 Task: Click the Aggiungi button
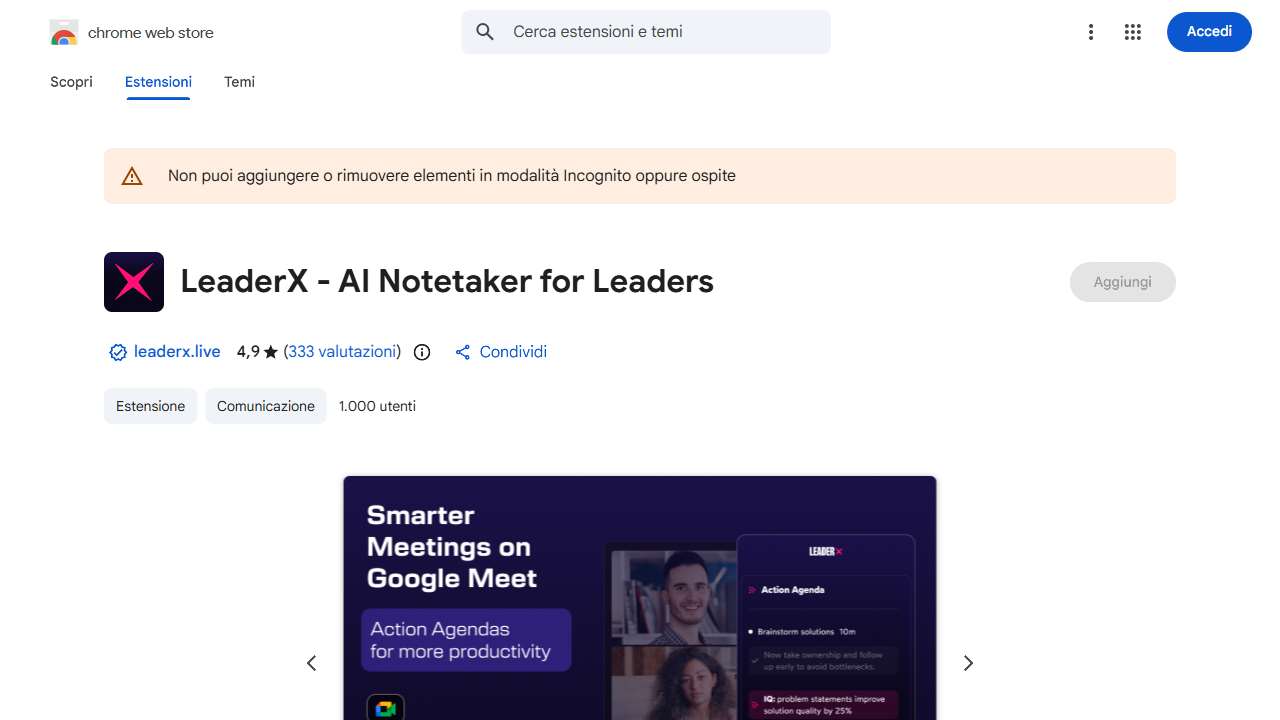pyautogui.click(x=1122, y=282)
